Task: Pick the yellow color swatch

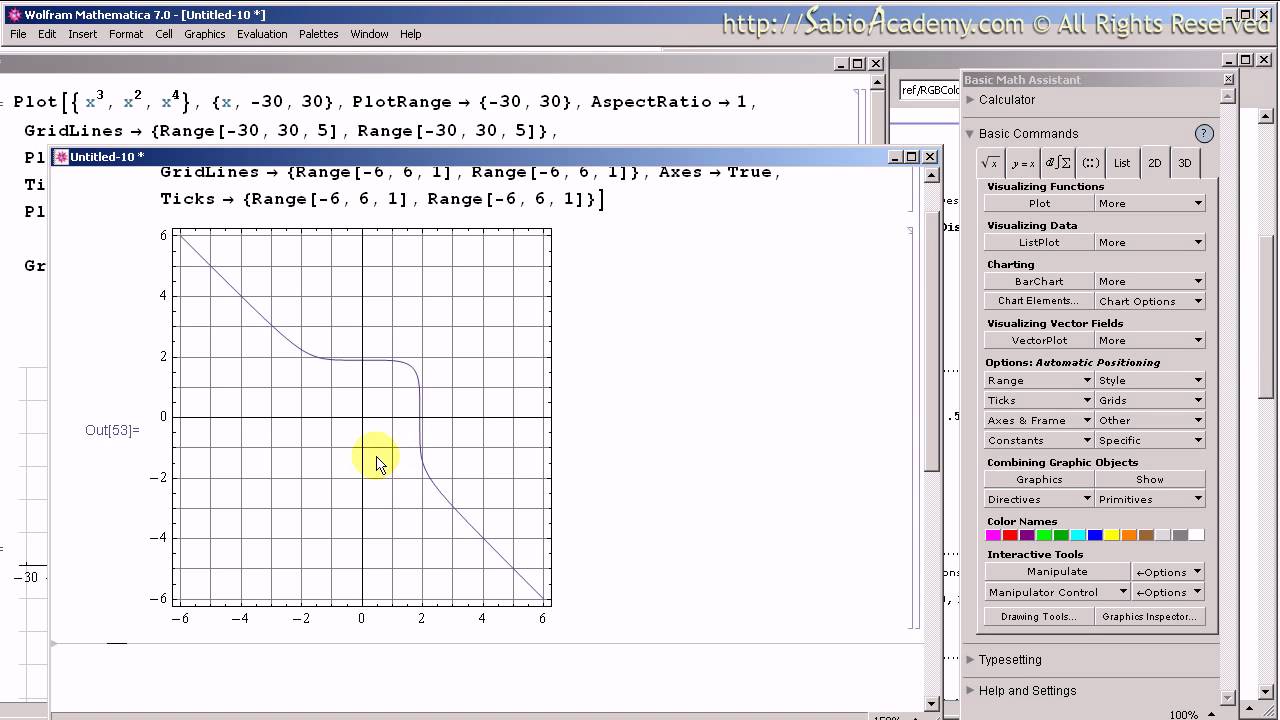Action: (x=1112, y=535)
